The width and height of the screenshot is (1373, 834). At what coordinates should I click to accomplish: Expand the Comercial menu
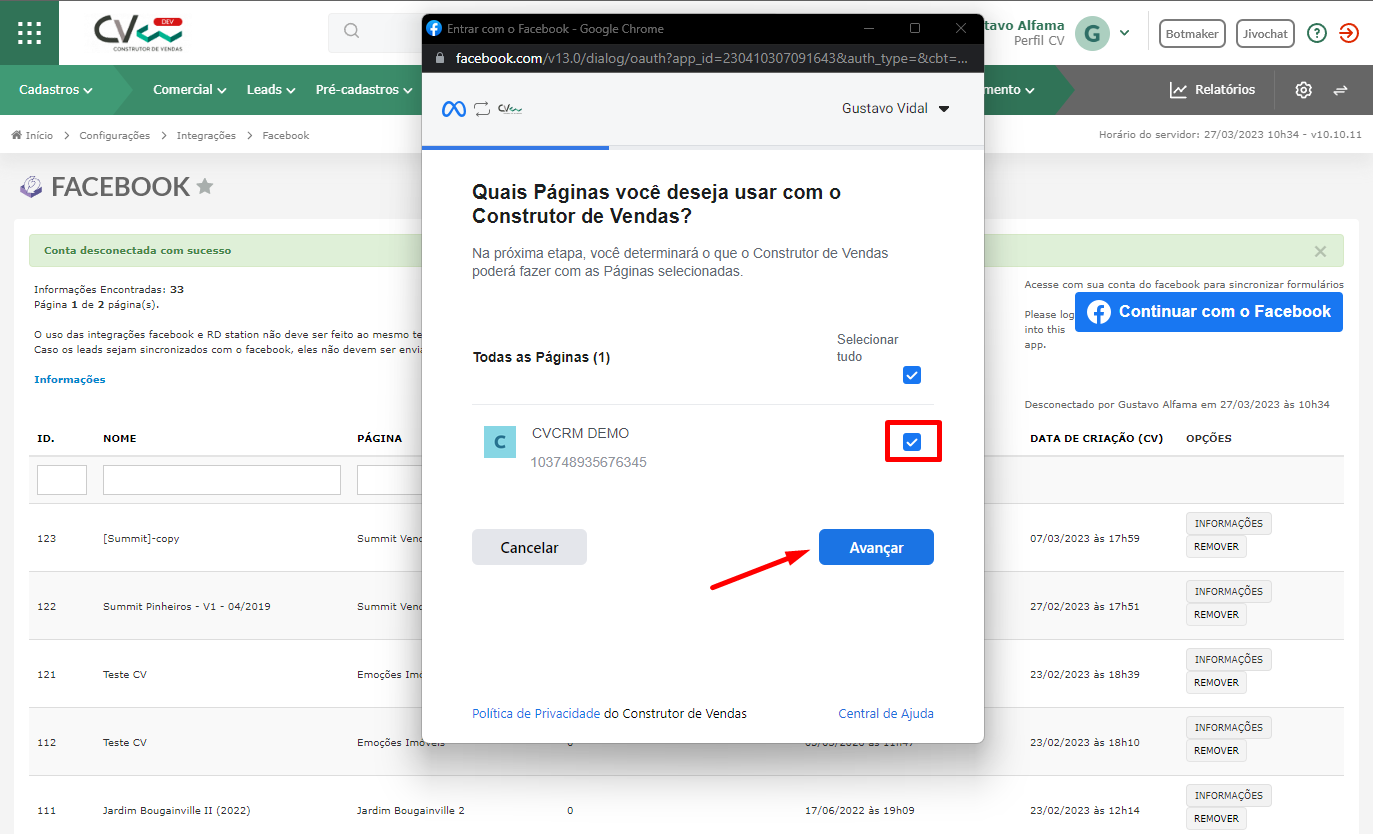[190, 90]
